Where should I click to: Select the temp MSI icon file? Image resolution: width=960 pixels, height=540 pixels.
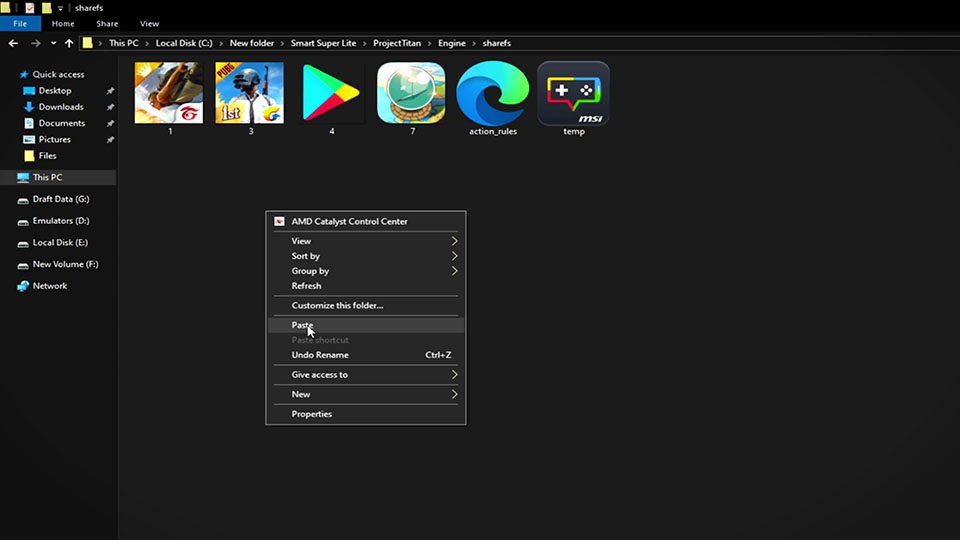[574, 98]
